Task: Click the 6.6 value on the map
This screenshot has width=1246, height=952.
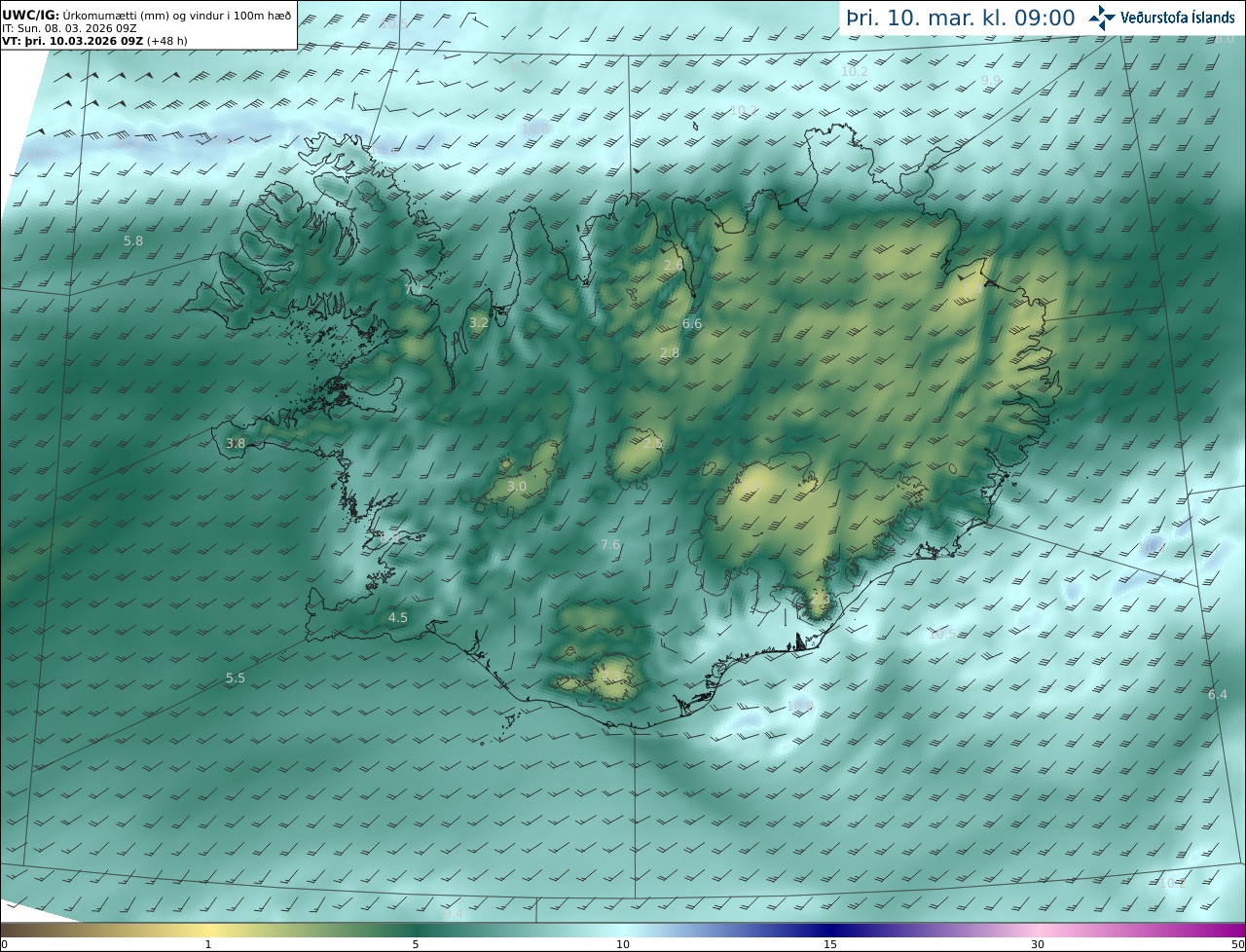Action: pos(692,323)
